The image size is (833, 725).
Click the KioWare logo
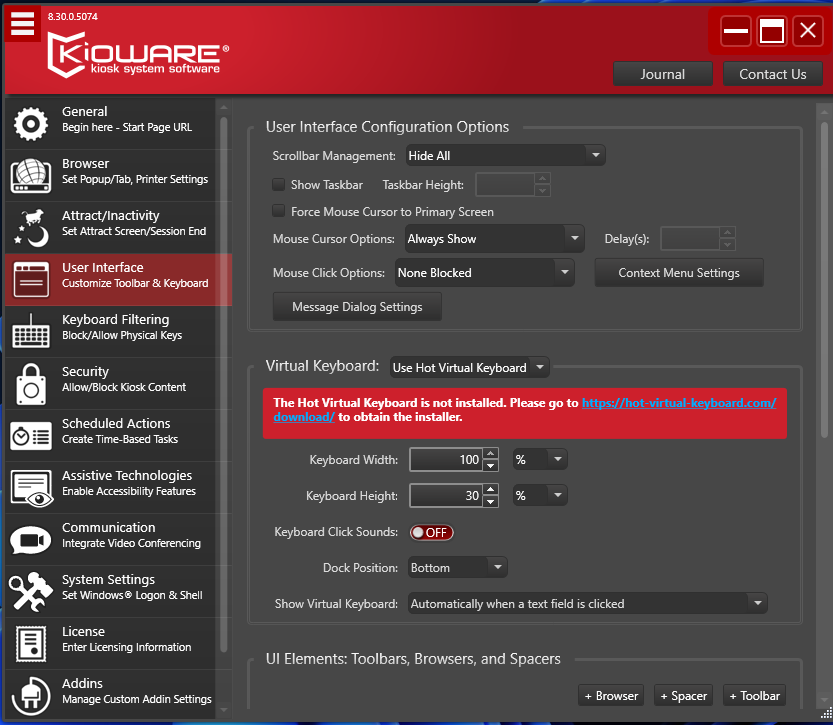tap(138, 55)
